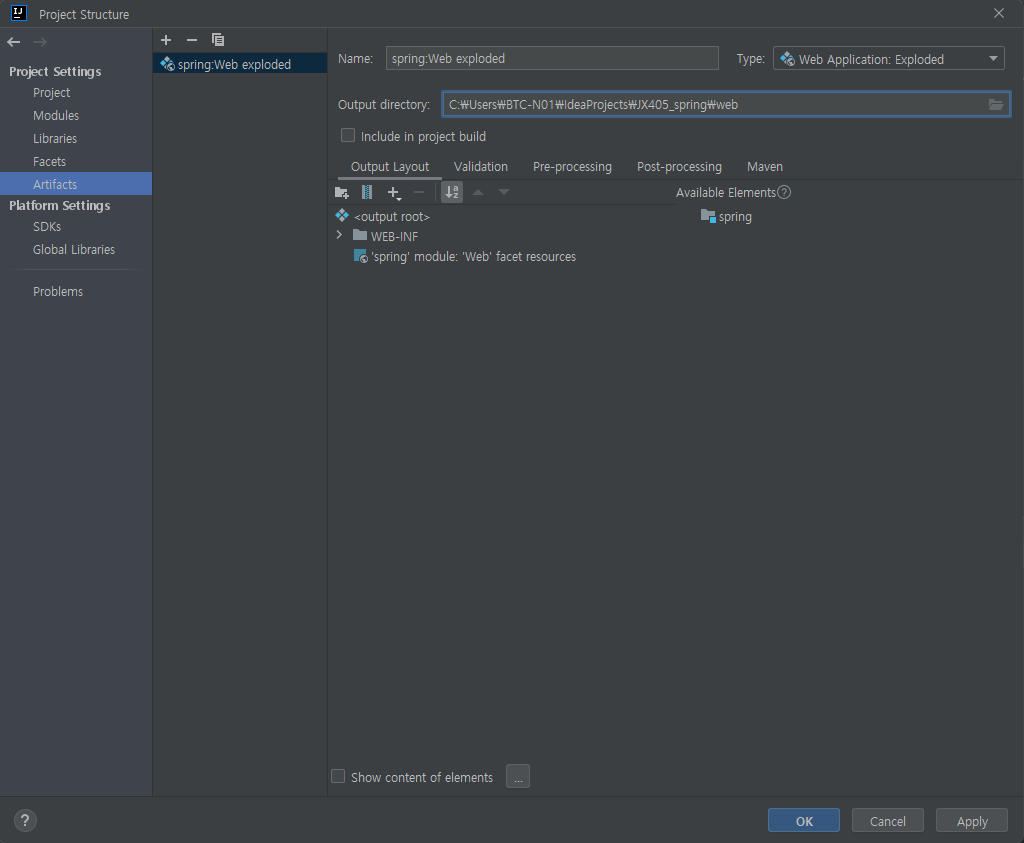The image size is (1024, 843).
Task: Select spring:Web exploded artifact in list
Action: click(240, 64)
